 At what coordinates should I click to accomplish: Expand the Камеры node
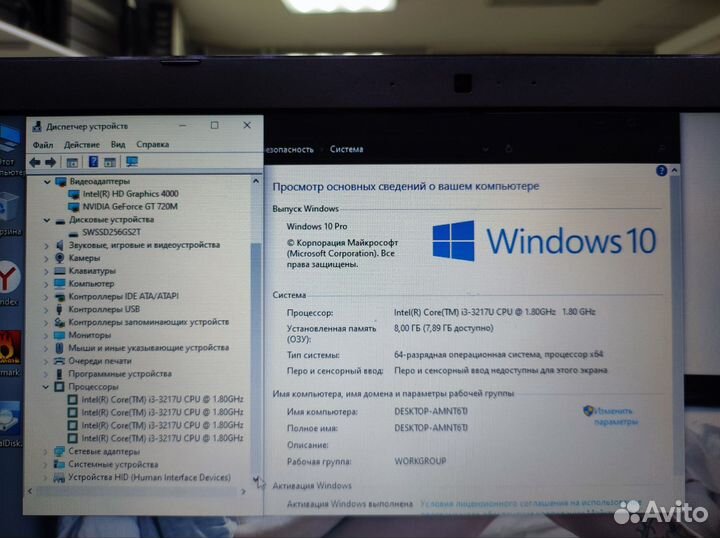[46, 258]
